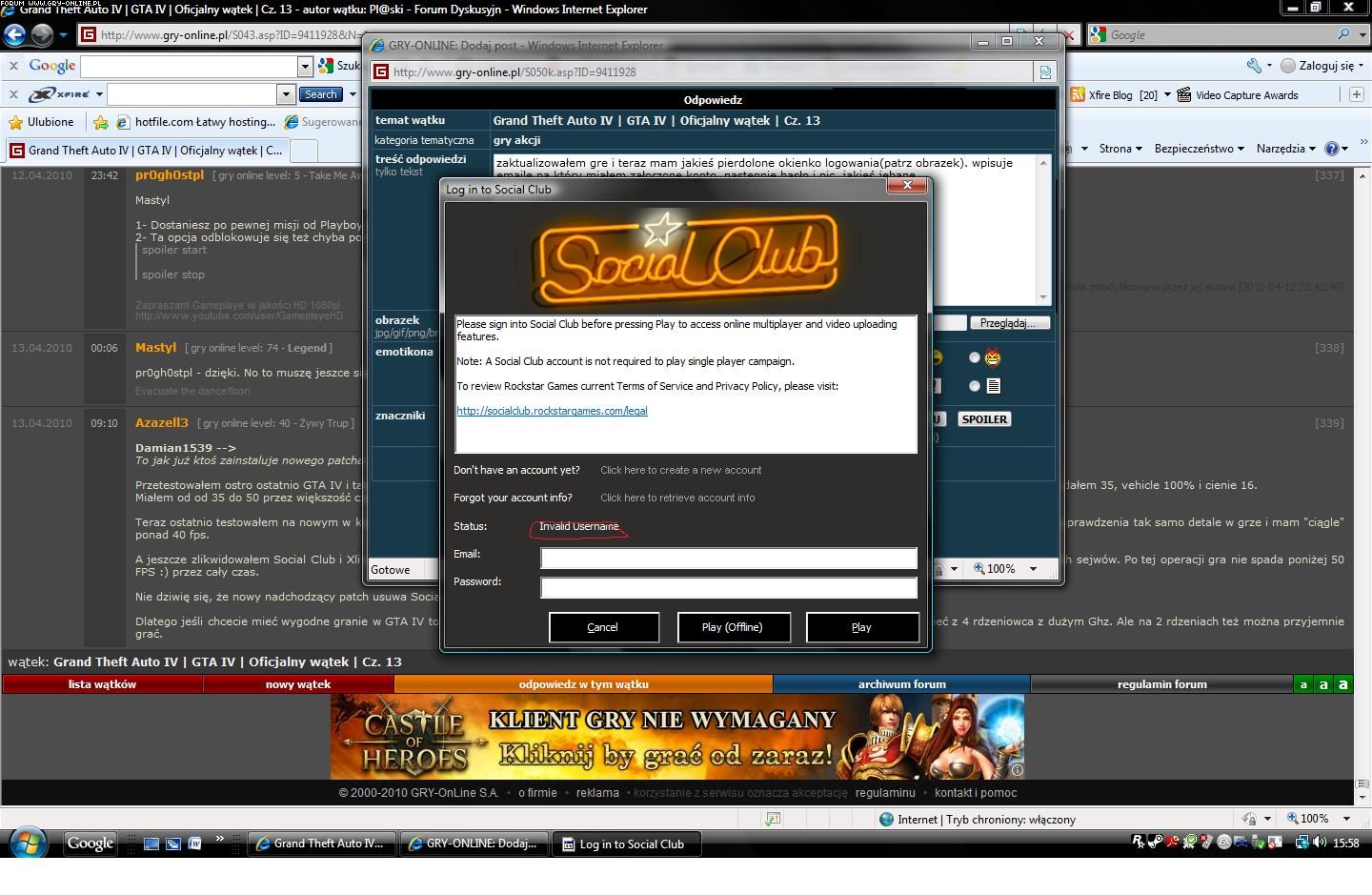Select the document emoticon radio button
This screenshot has width=1372, height=895.
(x=974, y=386)
